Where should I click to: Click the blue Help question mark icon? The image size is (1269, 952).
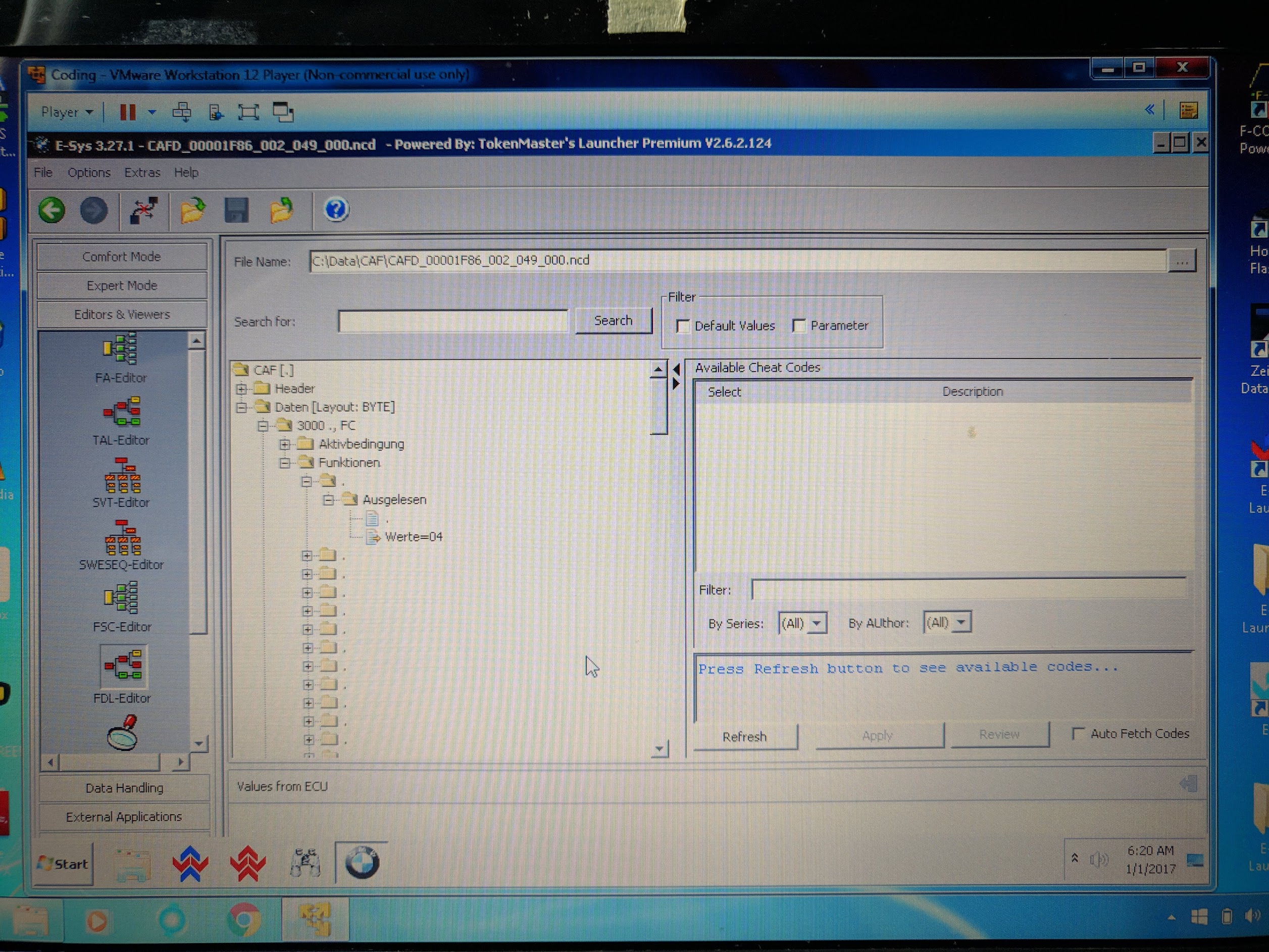pyautogui.click(x=336, y=210)
